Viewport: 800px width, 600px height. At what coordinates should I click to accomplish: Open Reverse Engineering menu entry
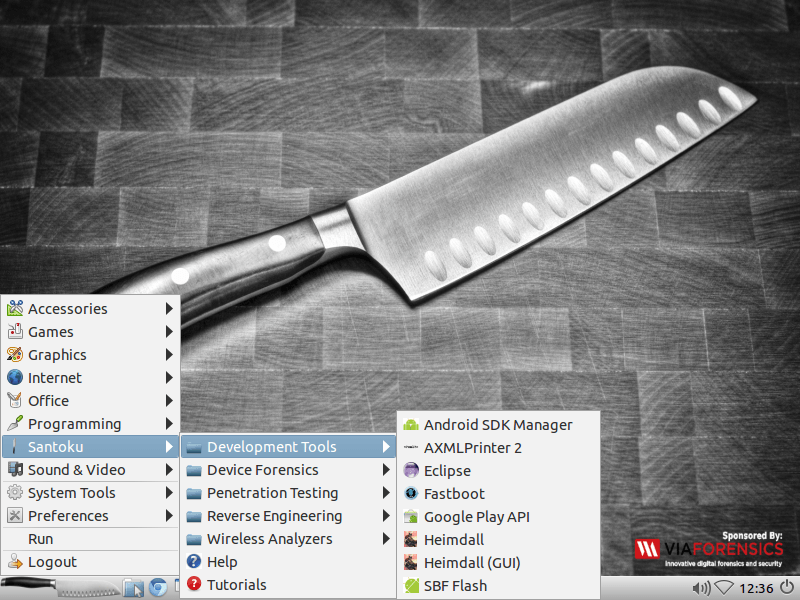pyautogui.click(x=288, y=516)
